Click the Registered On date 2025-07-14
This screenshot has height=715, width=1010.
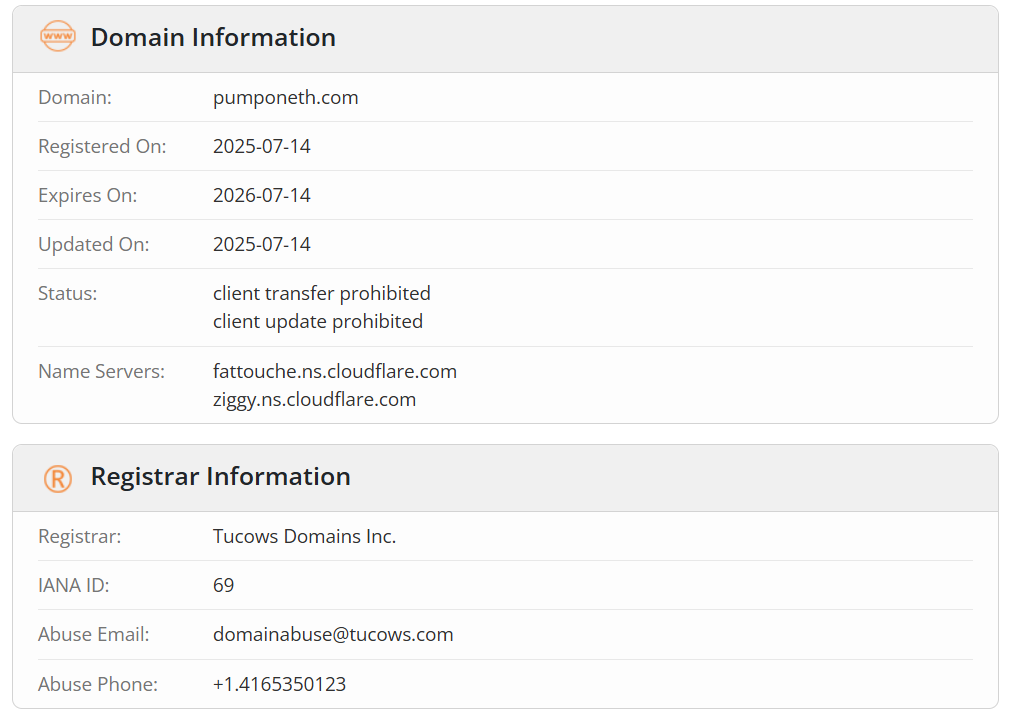click(262, 146)
